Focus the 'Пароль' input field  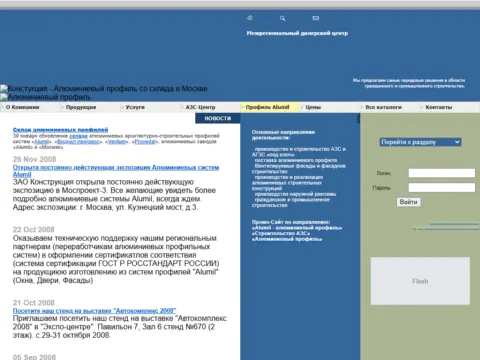[x=442, y=188]
